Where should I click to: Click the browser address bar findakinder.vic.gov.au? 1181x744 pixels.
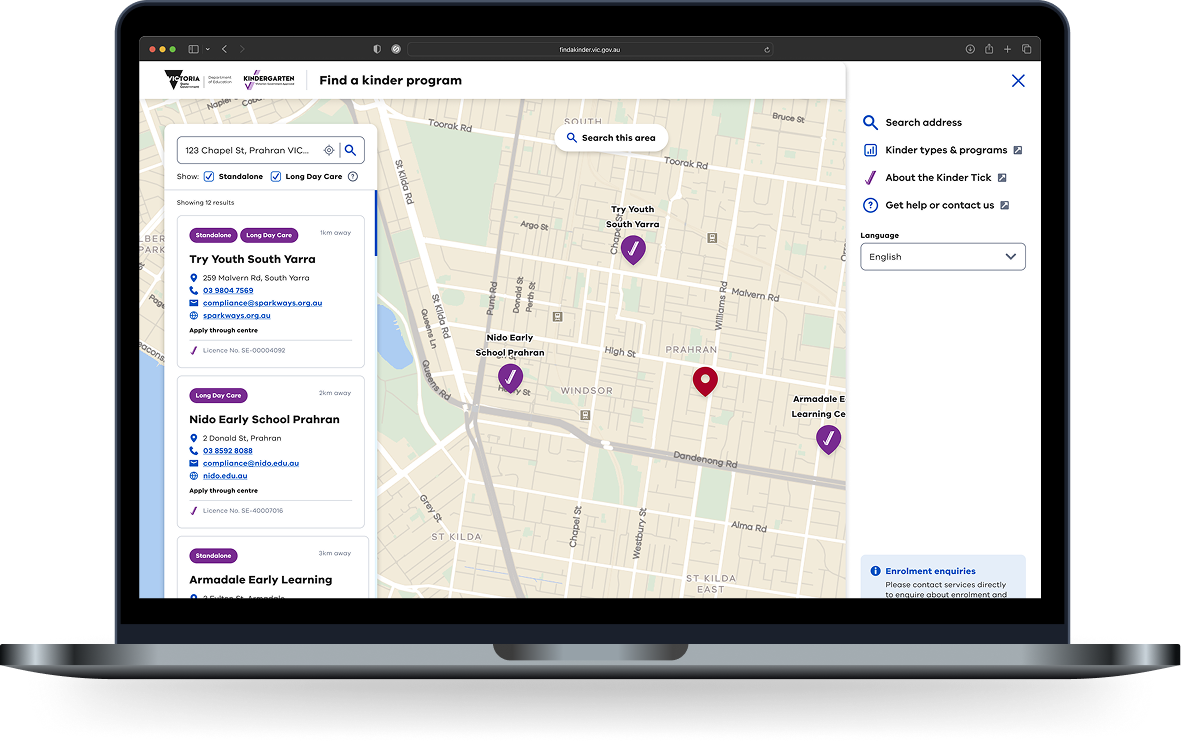point(590,50)
